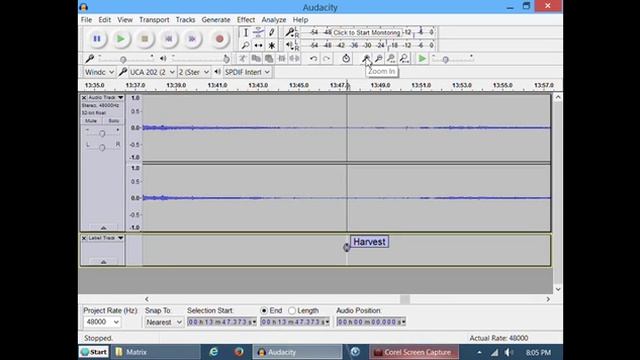The width and height of the screenshot is (640, 360).
Task: Open the Audio Track name dropdown menu
Action: 106,98
